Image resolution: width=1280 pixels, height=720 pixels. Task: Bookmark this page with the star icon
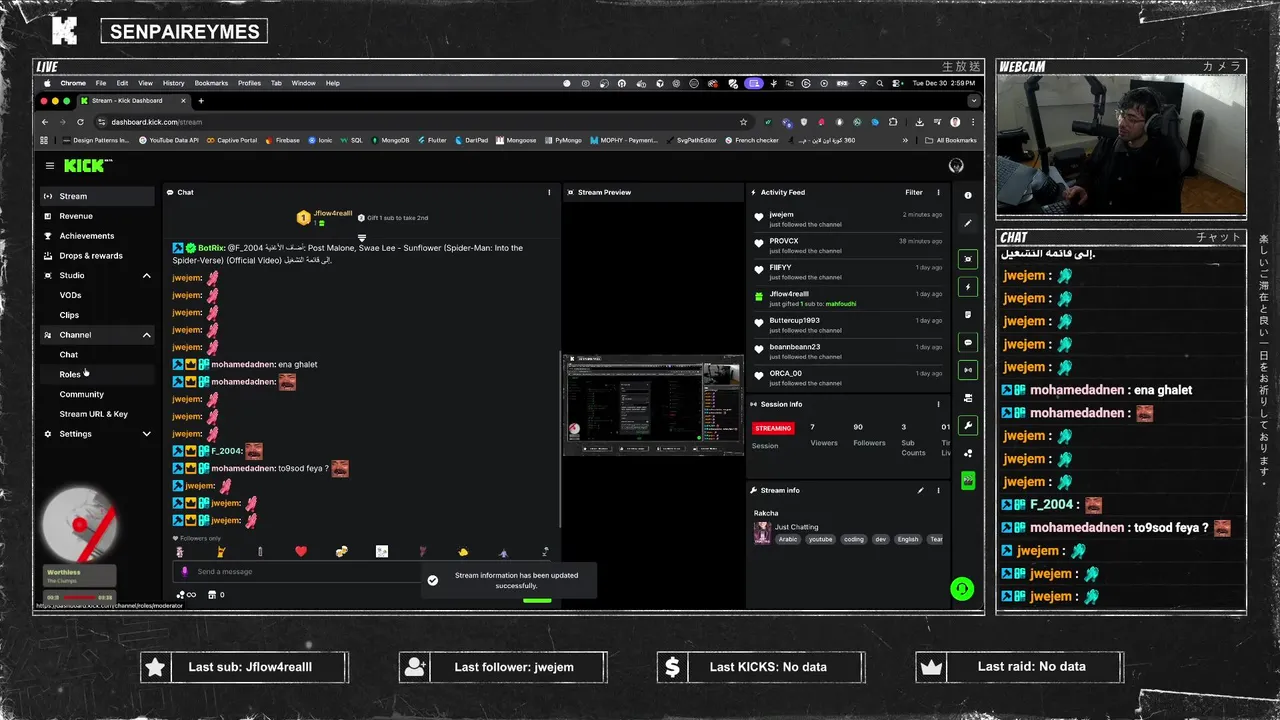pos(743,122)
